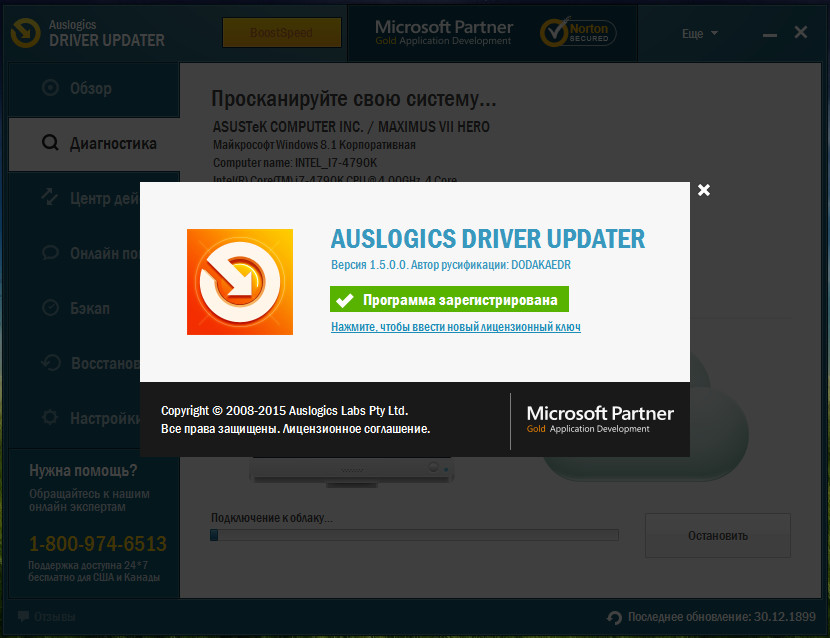Click the Auslogics Driver Updater logo icon
The width and height of the screenshot is (830, 638).
point(25,33)
